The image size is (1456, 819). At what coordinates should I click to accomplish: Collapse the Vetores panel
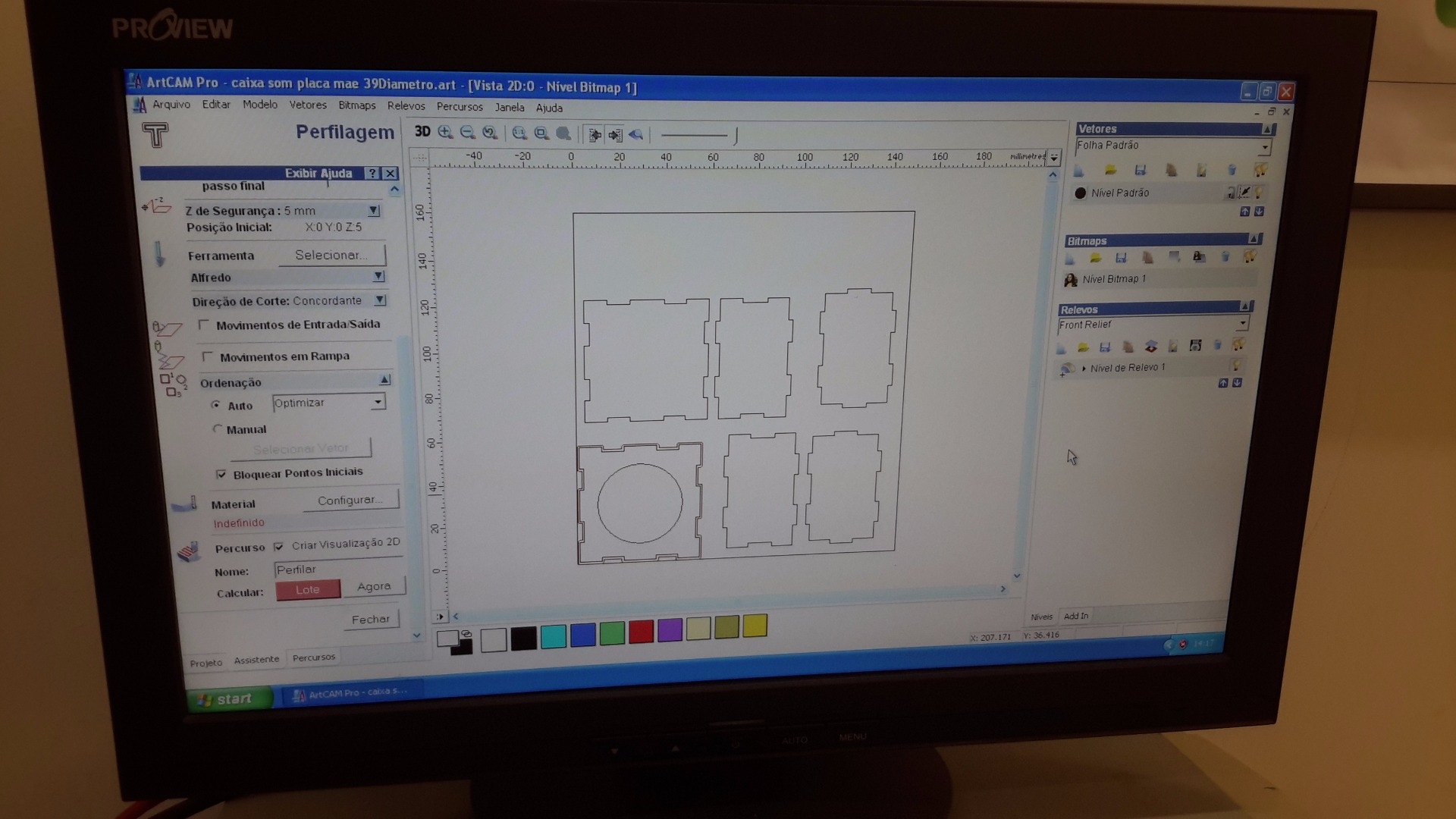pos(1267,129)
